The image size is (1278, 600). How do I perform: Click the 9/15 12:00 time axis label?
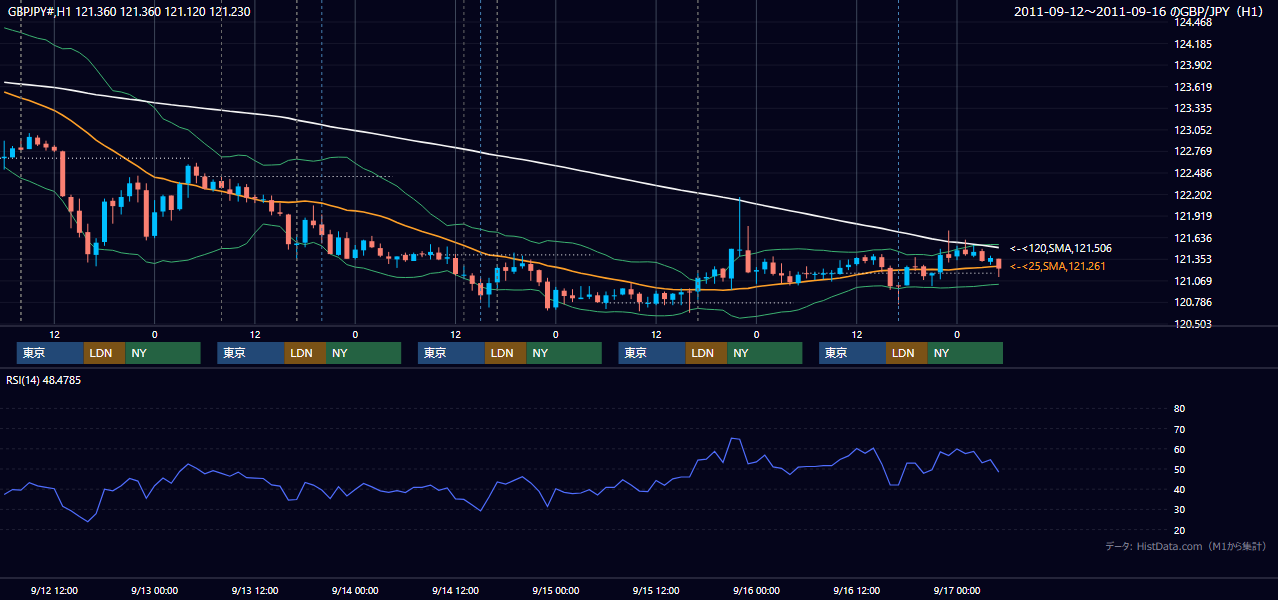656,591
